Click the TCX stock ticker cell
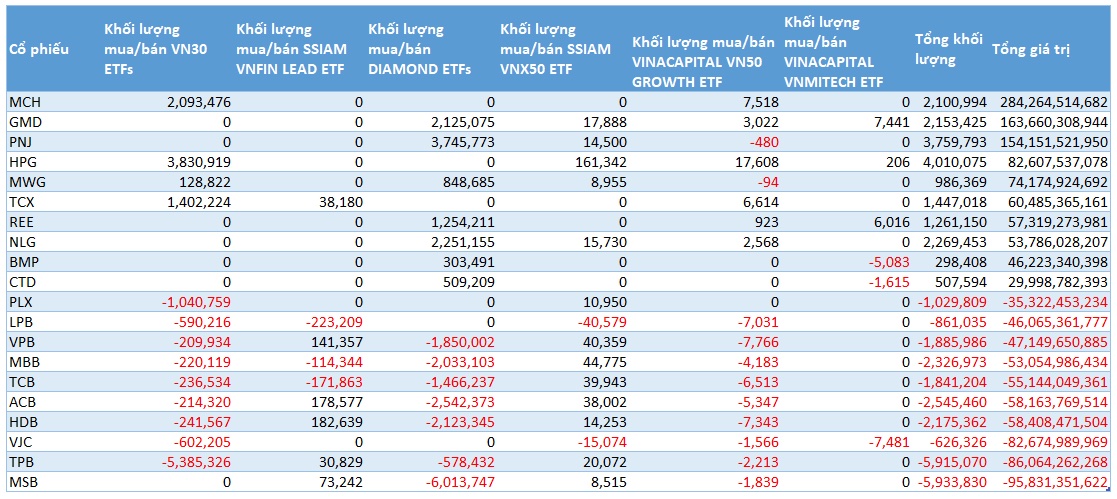The height and width of the screenshot is (499, 1117). [x=21, y=201]
